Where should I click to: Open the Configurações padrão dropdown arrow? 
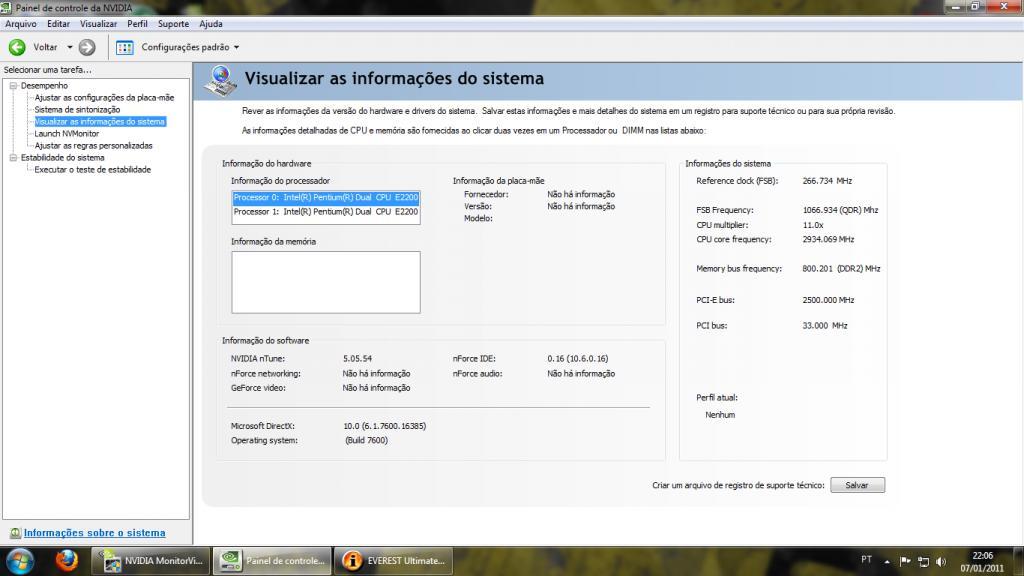236,47
